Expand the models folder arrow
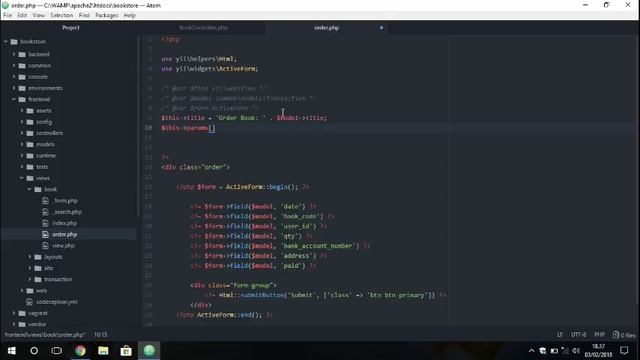 [22, 144]
